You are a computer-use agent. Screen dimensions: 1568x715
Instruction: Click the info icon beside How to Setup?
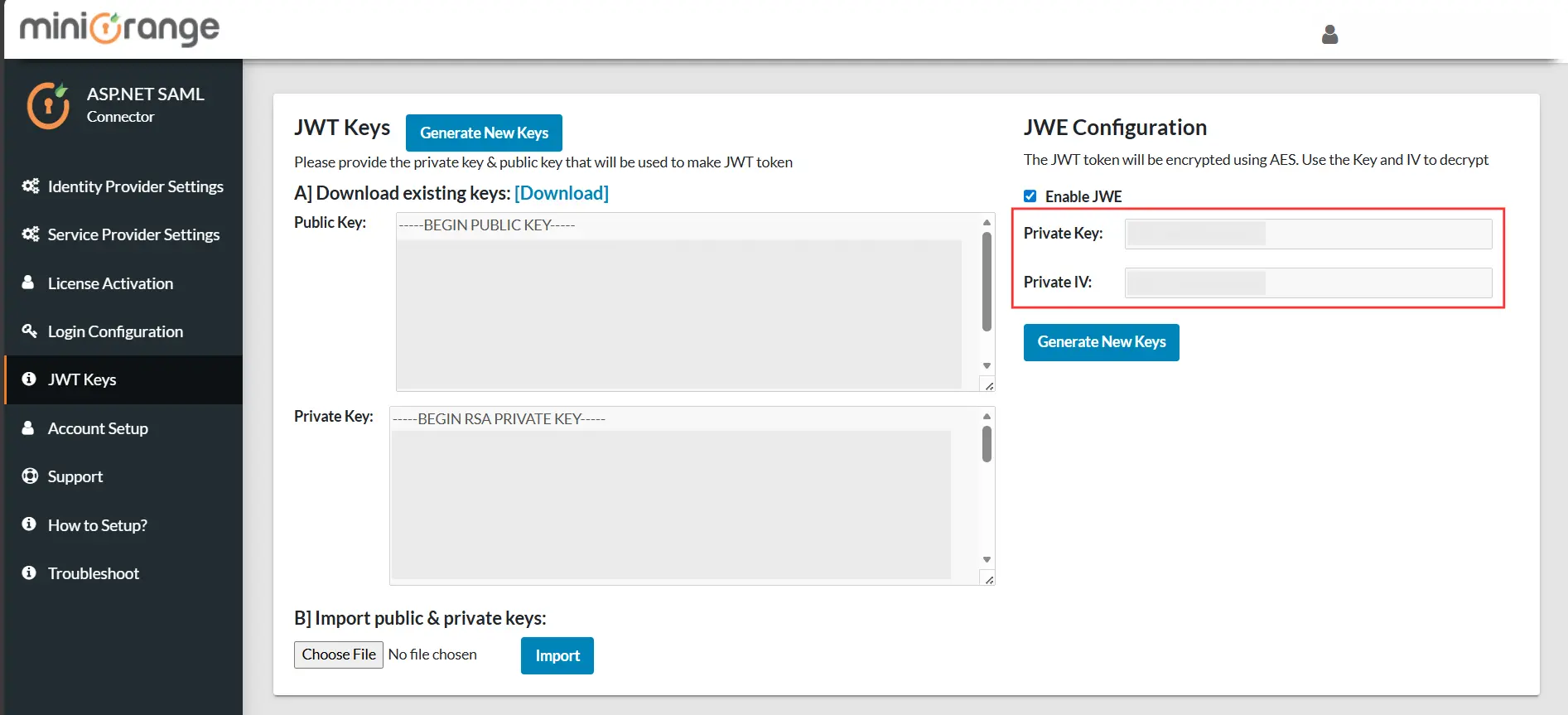(29, 524)
